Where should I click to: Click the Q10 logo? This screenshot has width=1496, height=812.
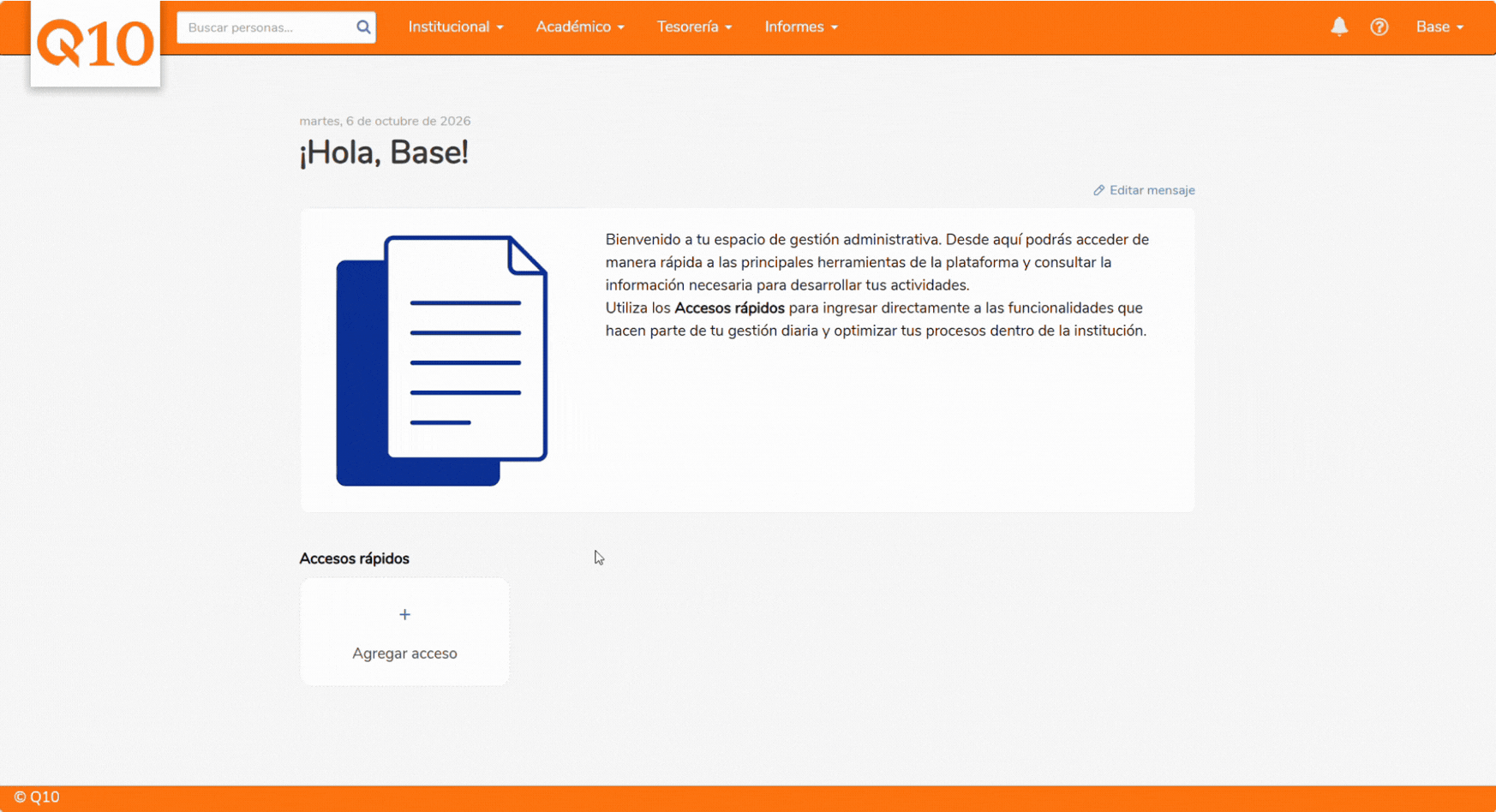95,44
